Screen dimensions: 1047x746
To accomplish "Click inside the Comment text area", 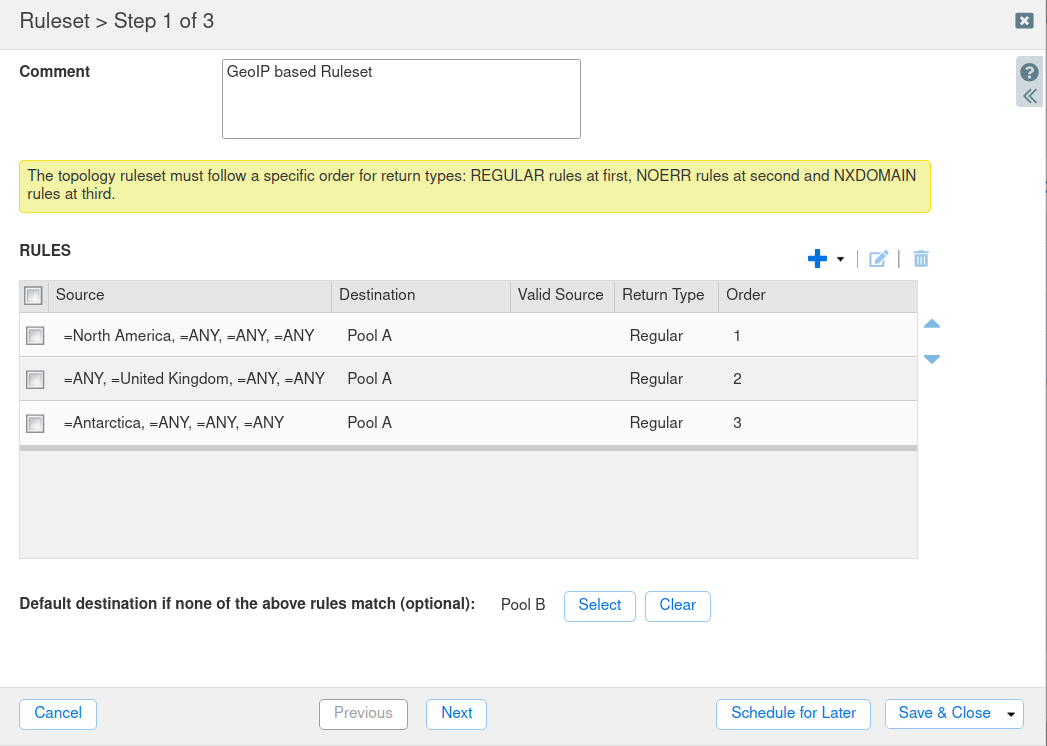I will 401,99.
